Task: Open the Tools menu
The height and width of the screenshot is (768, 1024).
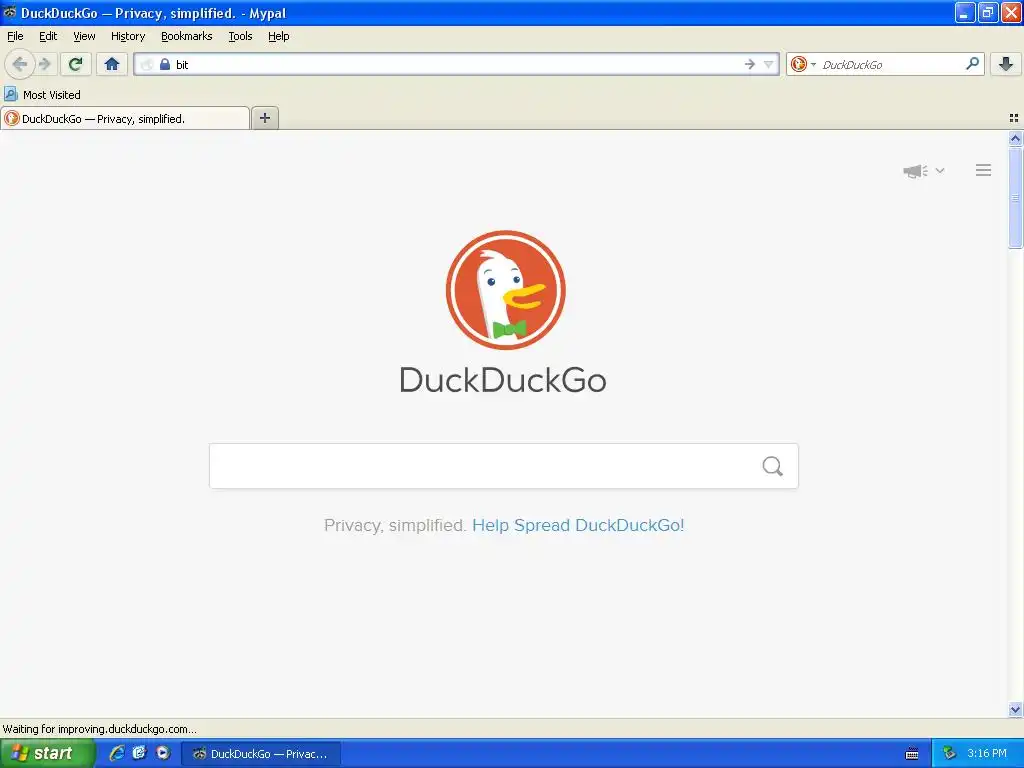Action: (240, 36)
